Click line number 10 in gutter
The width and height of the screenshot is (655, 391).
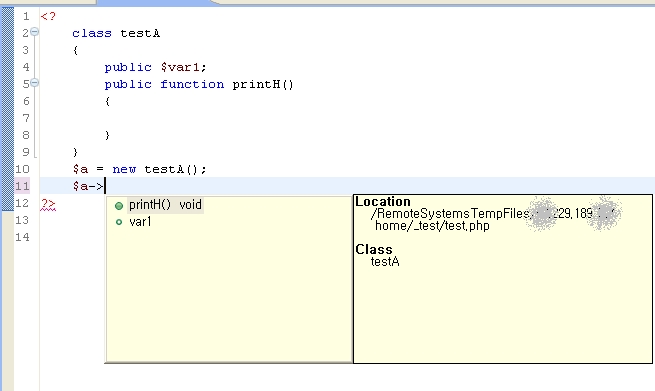(22, 169)
